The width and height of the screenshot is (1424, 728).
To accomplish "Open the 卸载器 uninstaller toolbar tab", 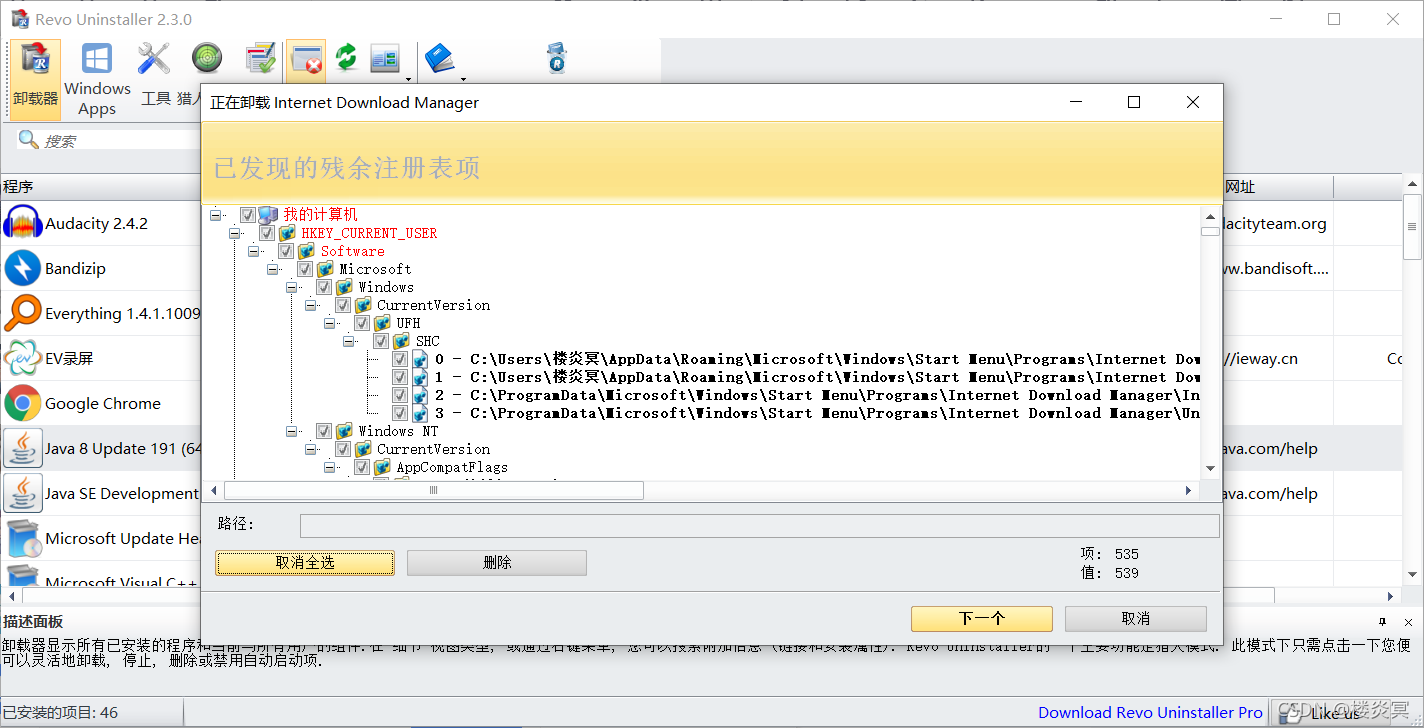I will point(36,78).
